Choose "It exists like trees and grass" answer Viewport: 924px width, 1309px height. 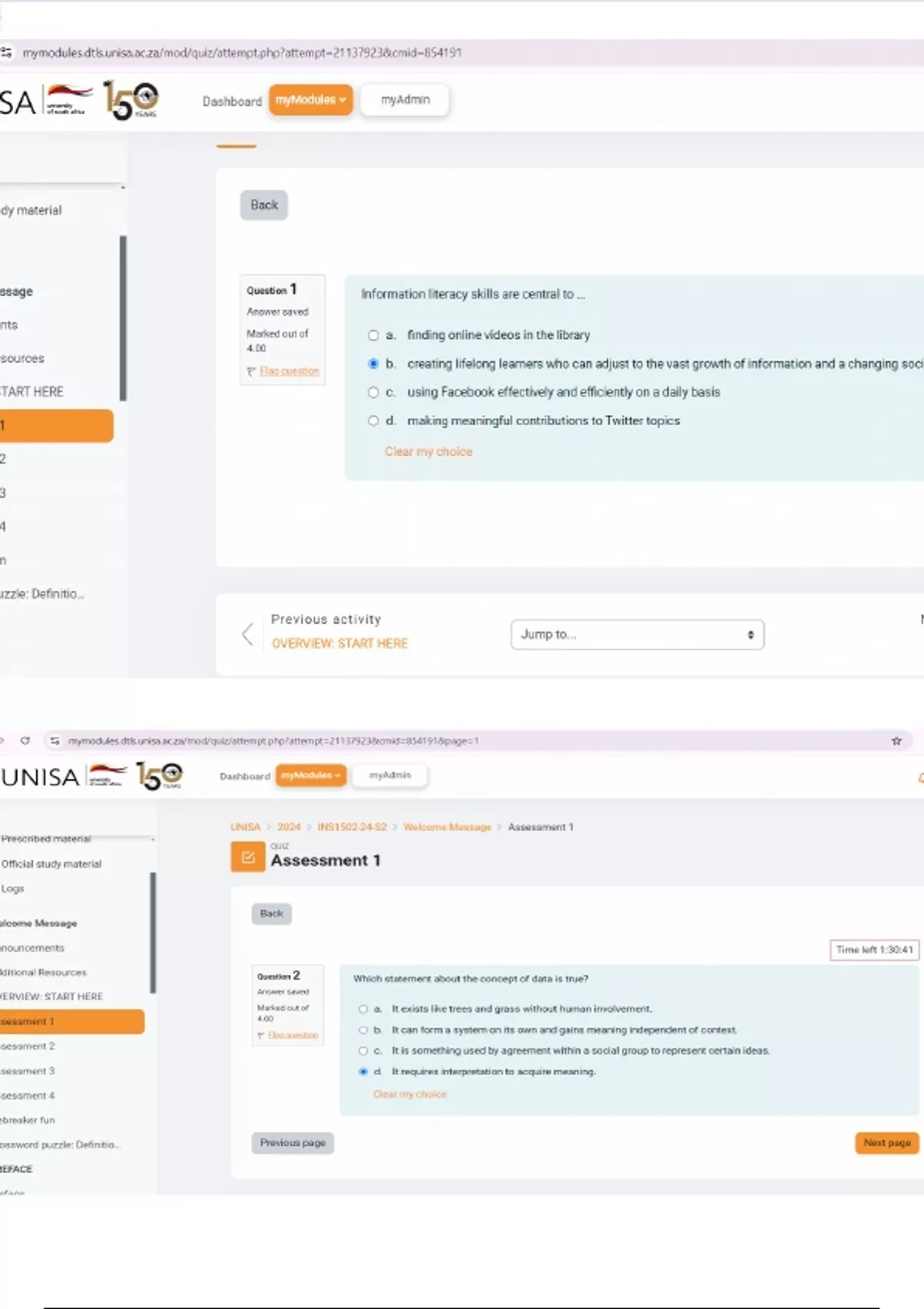pos(363,1009)
